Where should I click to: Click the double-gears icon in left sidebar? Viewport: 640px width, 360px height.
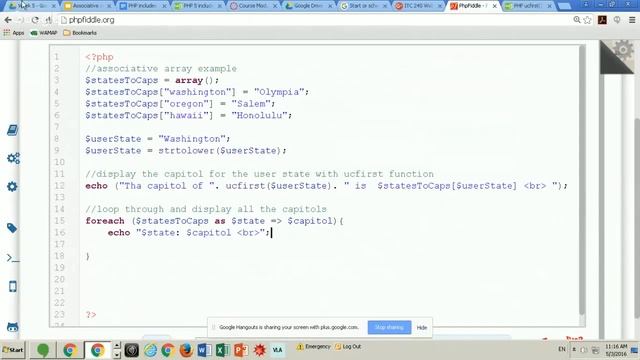tap(13, 158)
